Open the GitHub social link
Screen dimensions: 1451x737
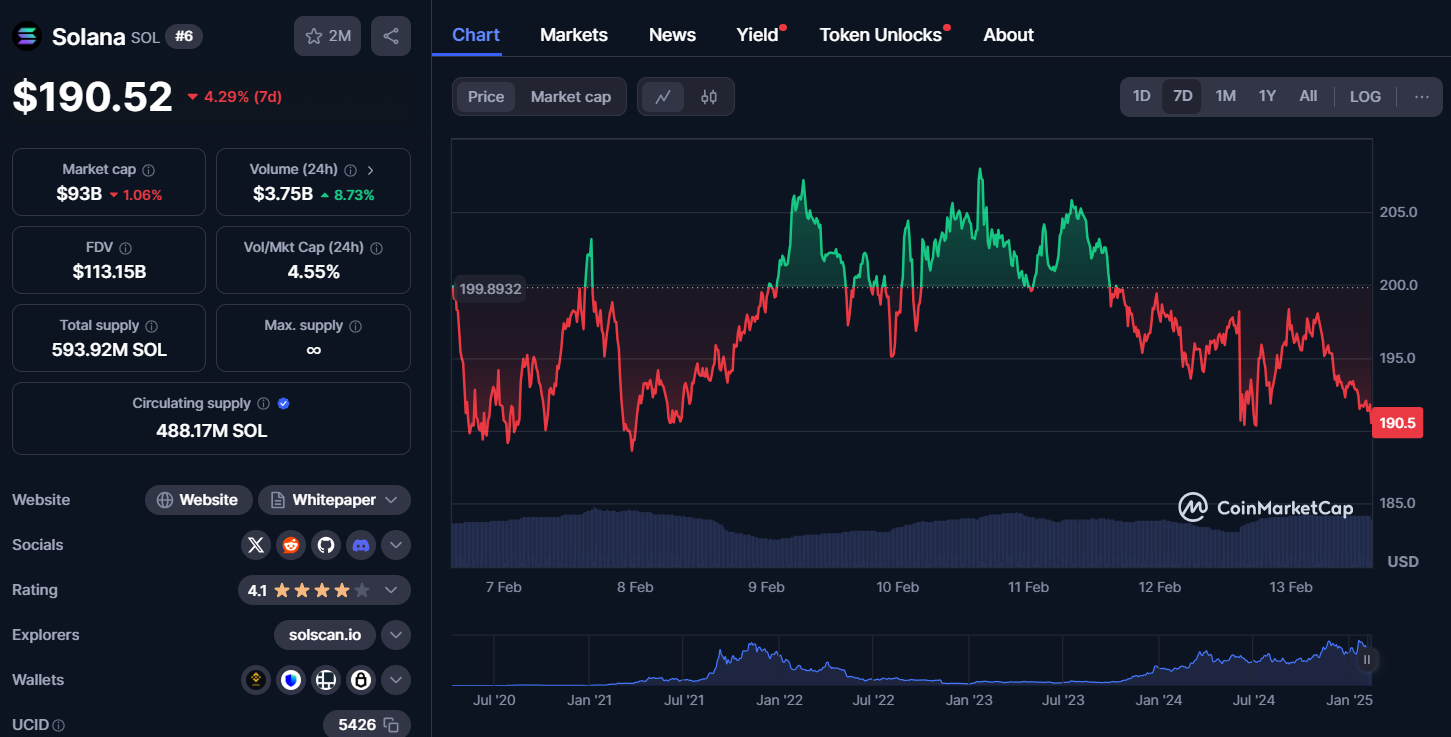tap(325, 545)
